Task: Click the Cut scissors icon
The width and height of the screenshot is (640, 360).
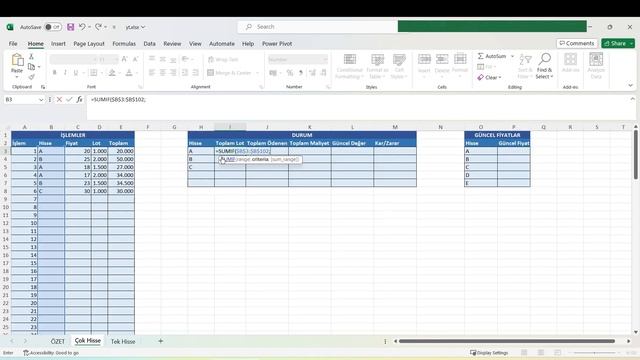Action: pos(31,56)
